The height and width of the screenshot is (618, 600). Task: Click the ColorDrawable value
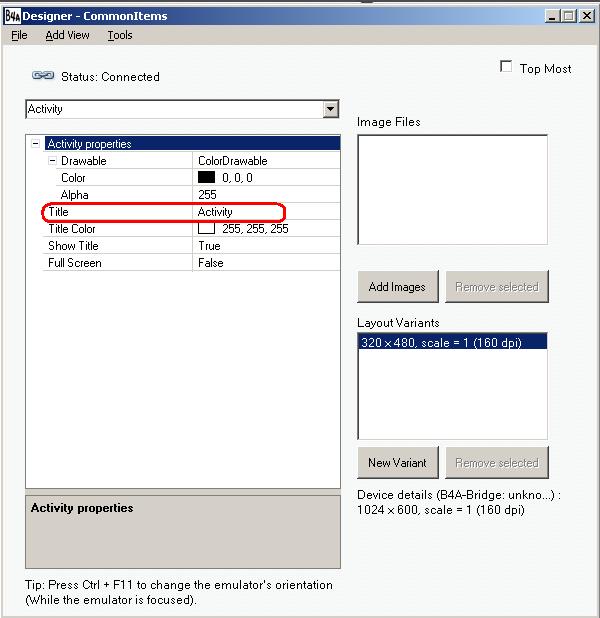(x=233, y=161)
